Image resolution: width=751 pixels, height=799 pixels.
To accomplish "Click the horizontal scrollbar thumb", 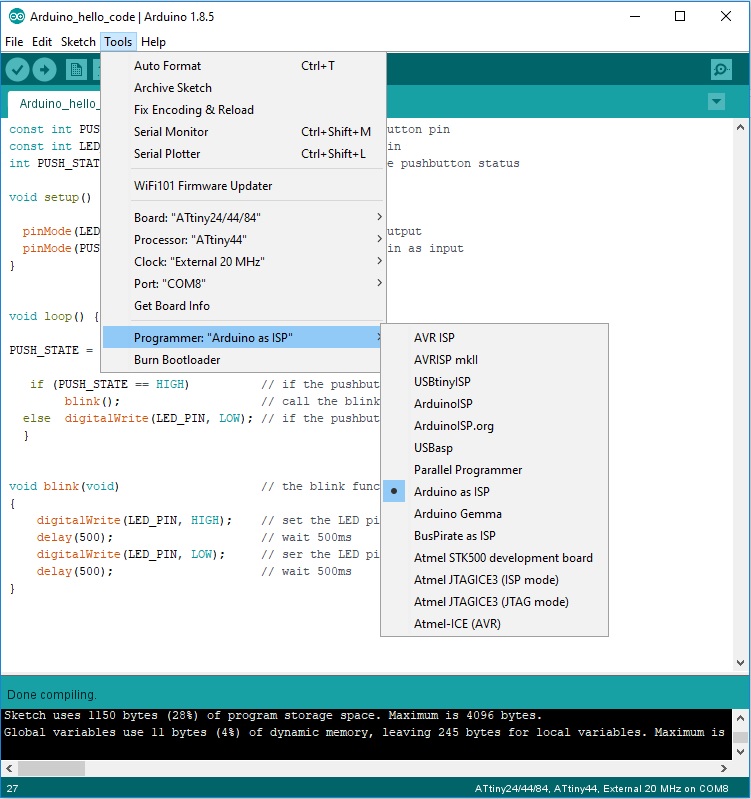I will pyautogui.click(x=51, y=768).
